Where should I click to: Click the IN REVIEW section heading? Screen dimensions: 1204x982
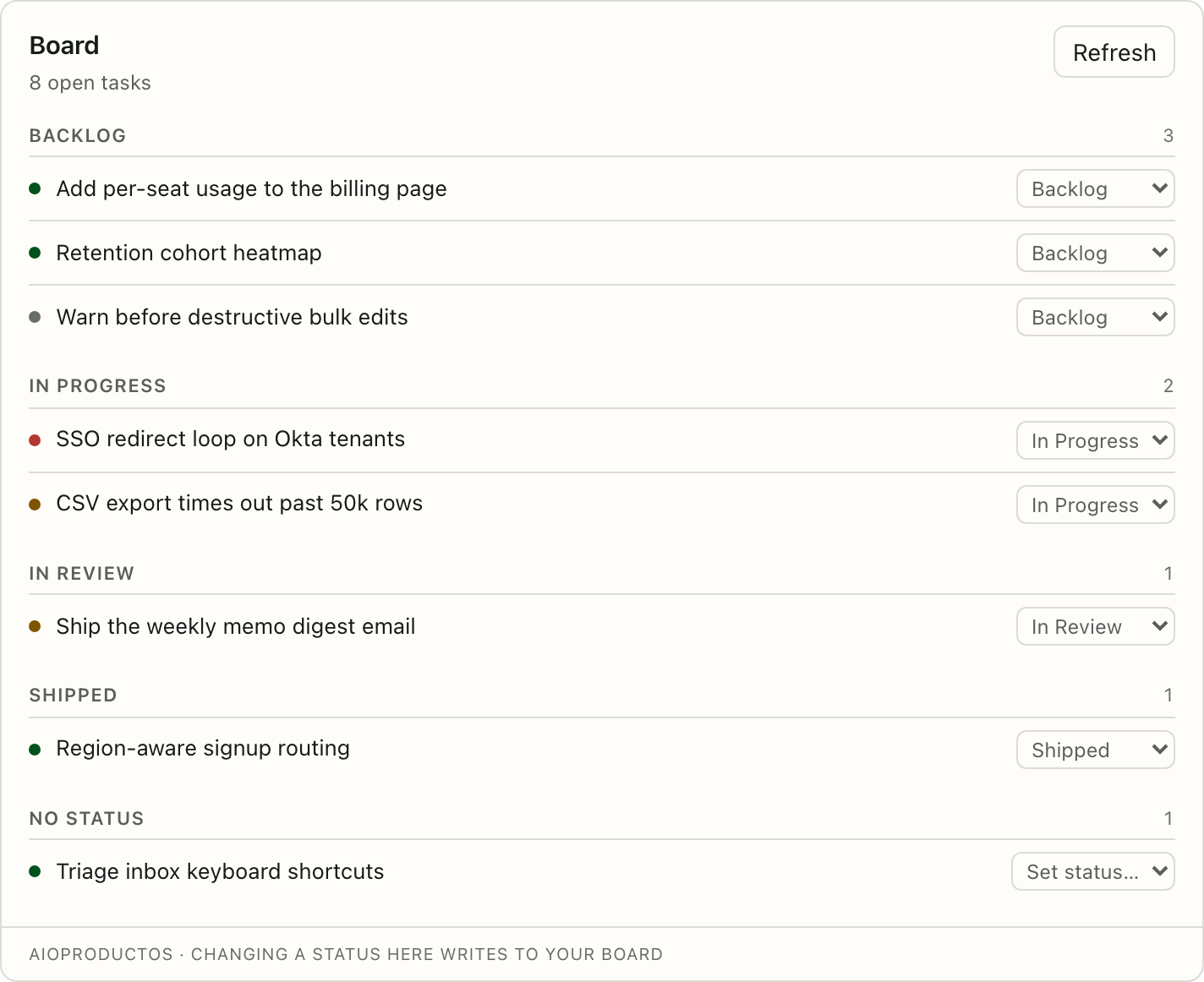click(x=81, y=573)
